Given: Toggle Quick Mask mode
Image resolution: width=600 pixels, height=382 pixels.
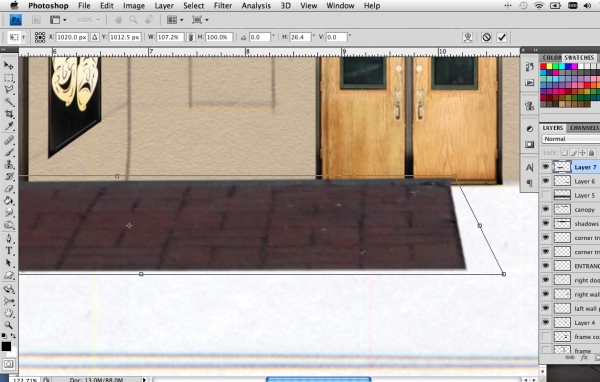Looking at the screenshot, I should click(x=8, y=364).
